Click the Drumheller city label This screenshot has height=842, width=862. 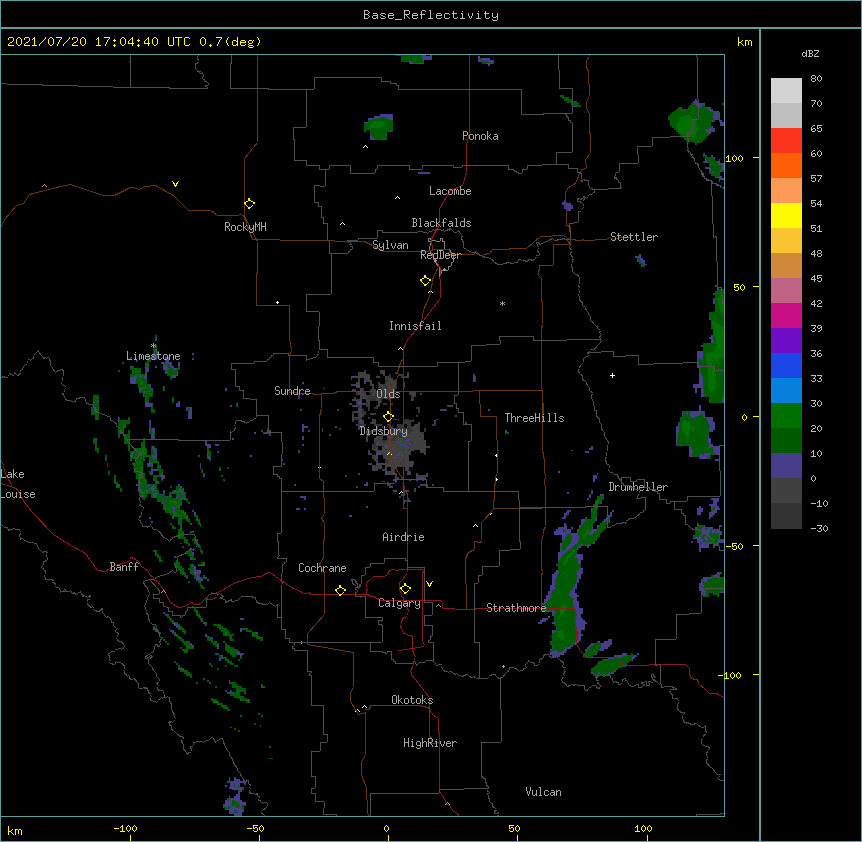[638, 487]
